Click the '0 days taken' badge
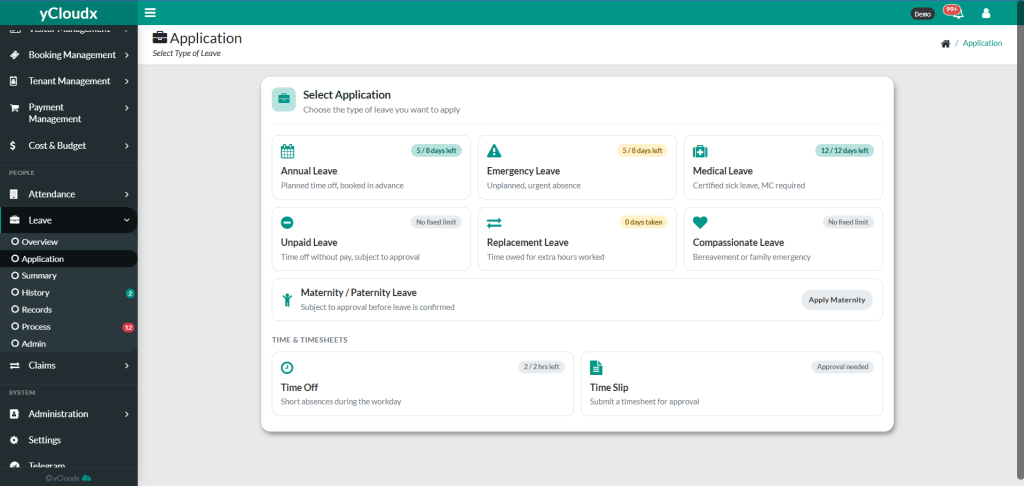This screenshot has width=1024, height=486. [644, 222]
